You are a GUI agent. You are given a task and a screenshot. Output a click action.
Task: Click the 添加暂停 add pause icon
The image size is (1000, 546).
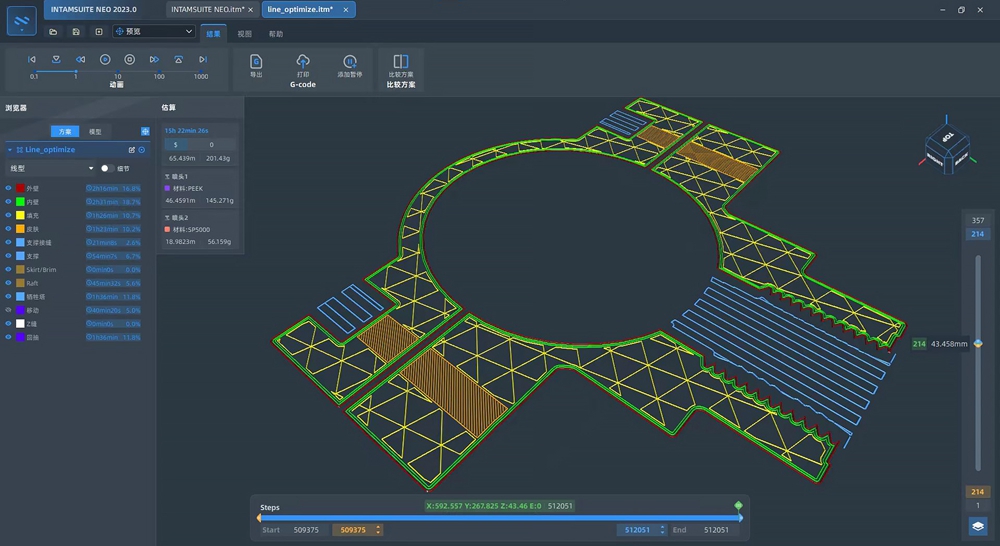click(349, 62)
